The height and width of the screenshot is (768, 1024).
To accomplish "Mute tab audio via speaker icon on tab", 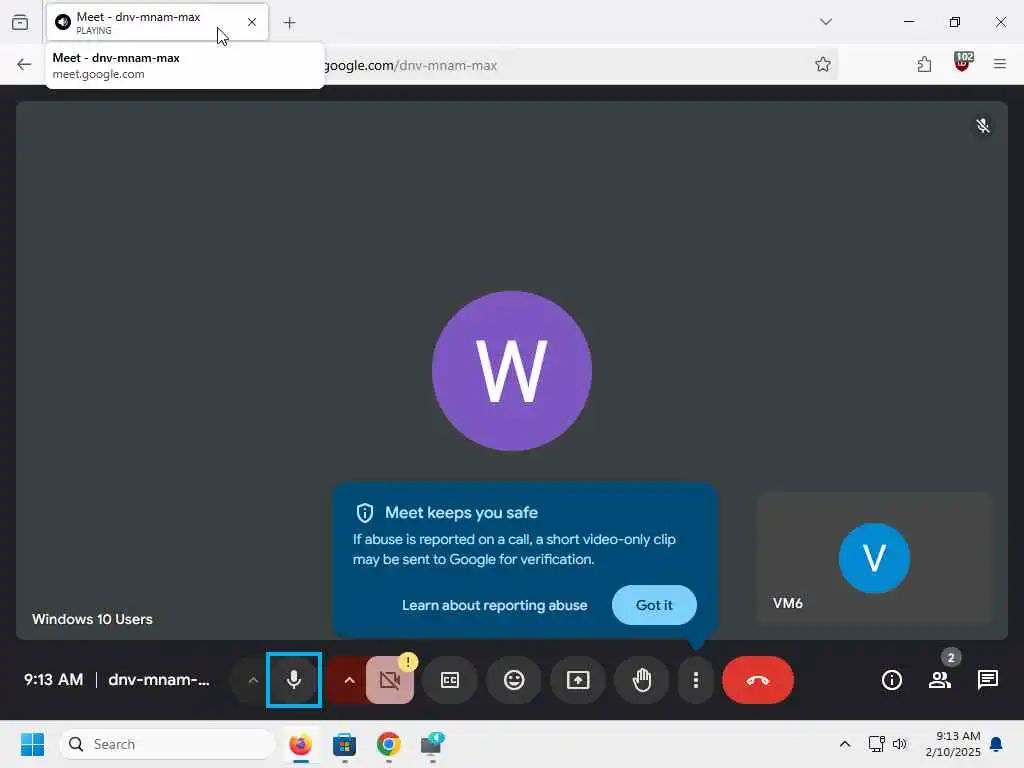I will (63, 22).
